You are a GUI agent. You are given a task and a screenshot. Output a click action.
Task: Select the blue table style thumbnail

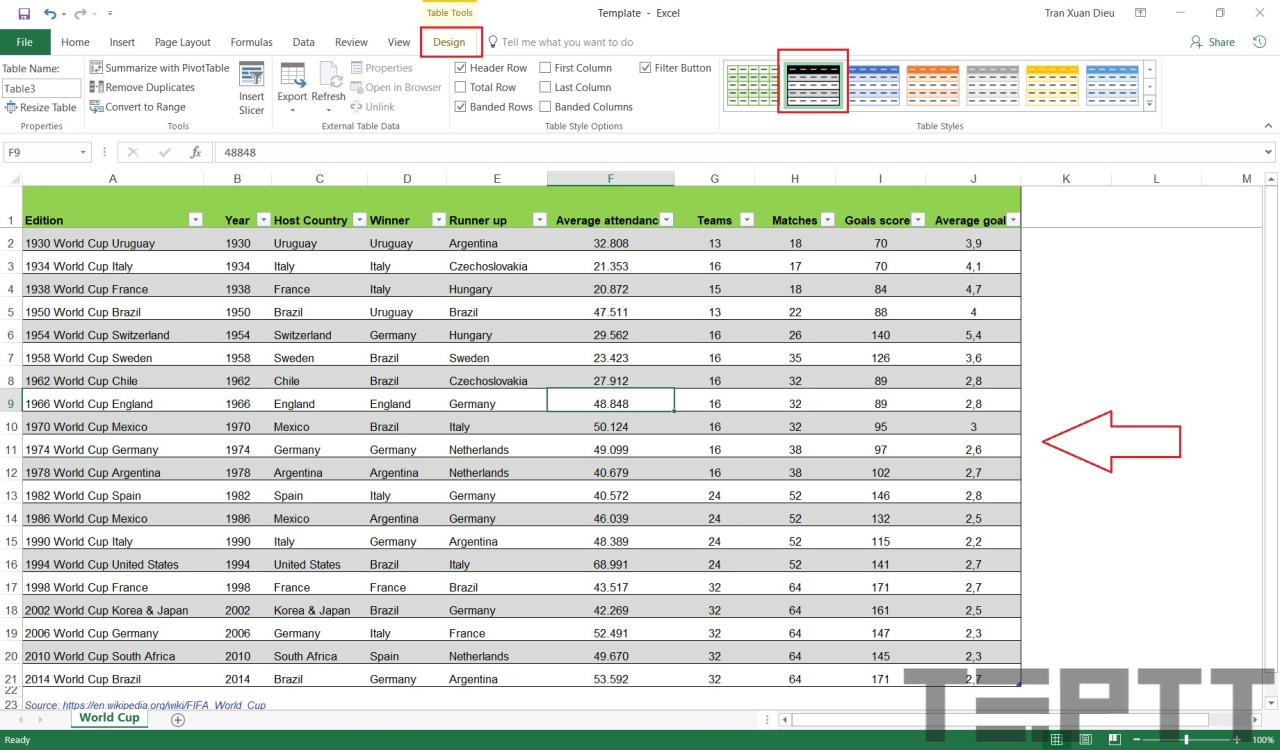(873, 85)
